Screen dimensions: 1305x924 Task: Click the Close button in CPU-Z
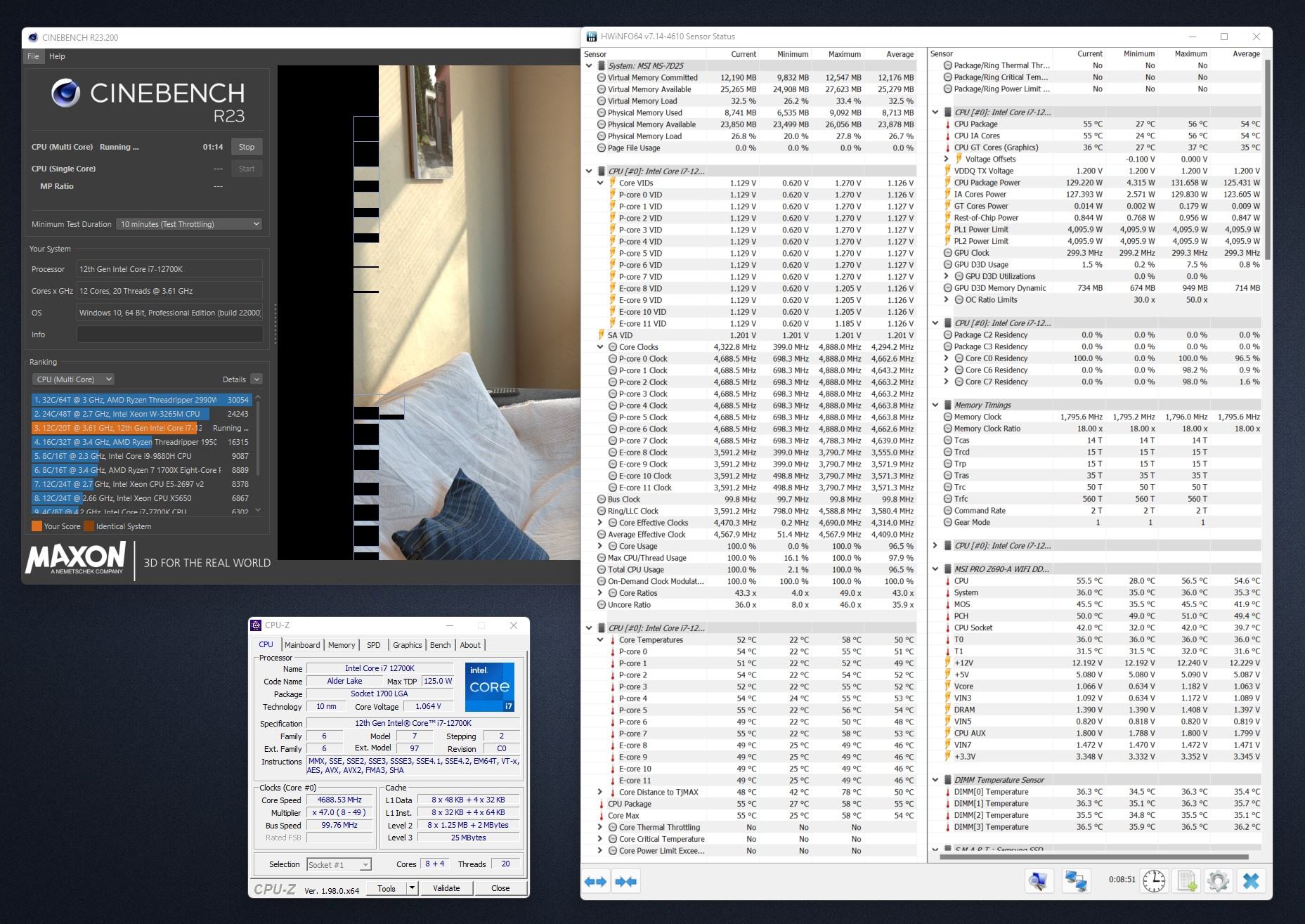(500, 888)
